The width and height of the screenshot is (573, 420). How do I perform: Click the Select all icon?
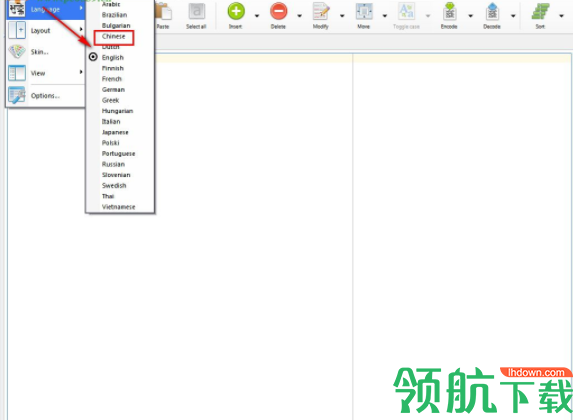[197, 11]
